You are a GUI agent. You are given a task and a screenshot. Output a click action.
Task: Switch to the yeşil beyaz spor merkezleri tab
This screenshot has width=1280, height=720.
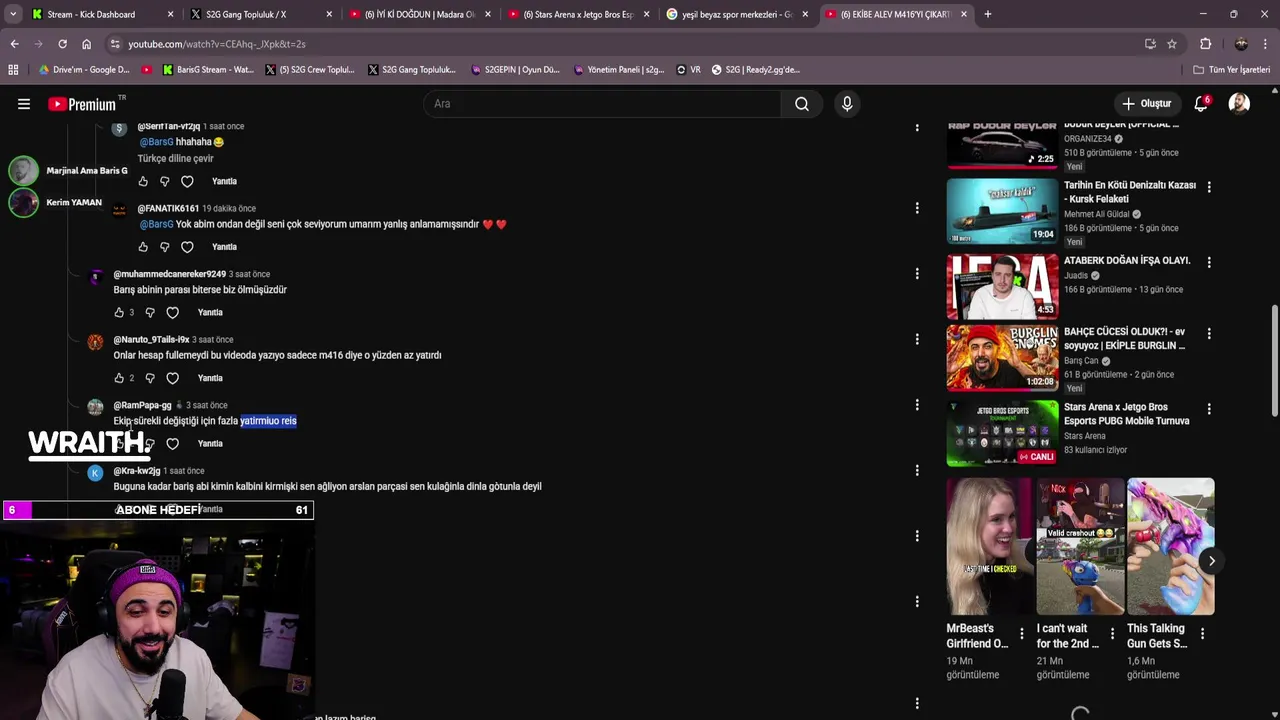click(736, 14)
